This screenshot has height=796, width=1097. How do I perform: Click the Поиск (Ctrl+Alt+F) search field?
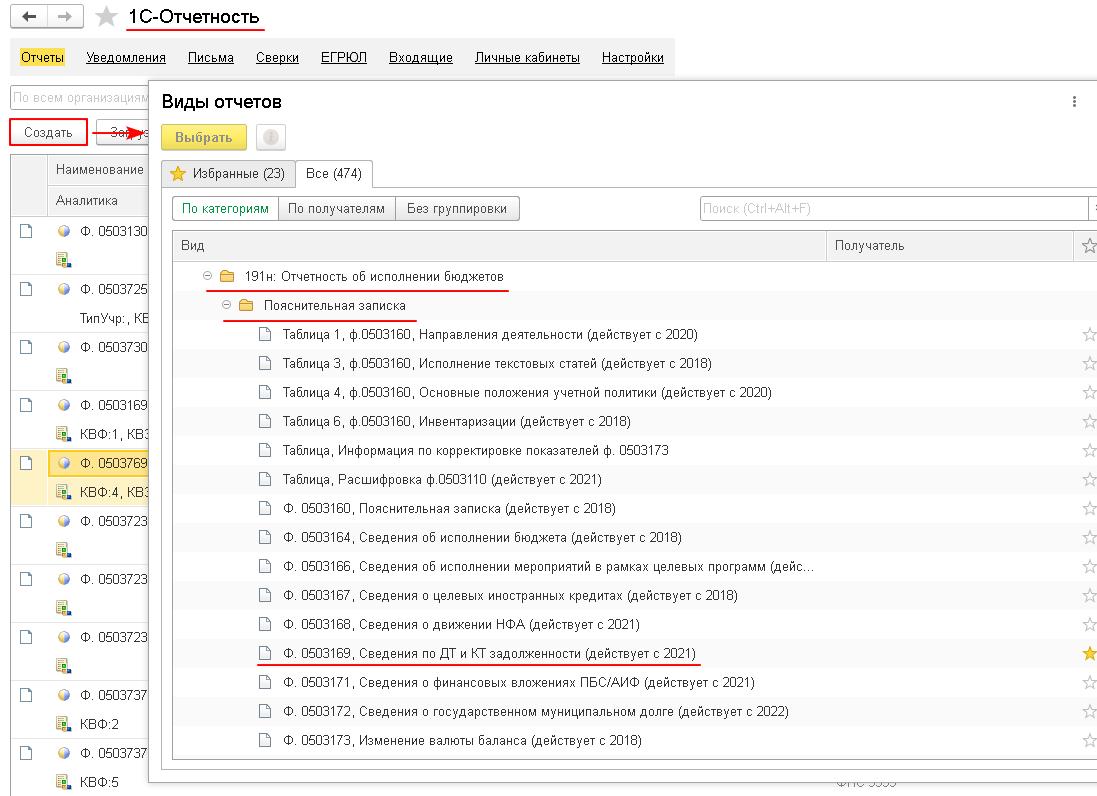893,208
